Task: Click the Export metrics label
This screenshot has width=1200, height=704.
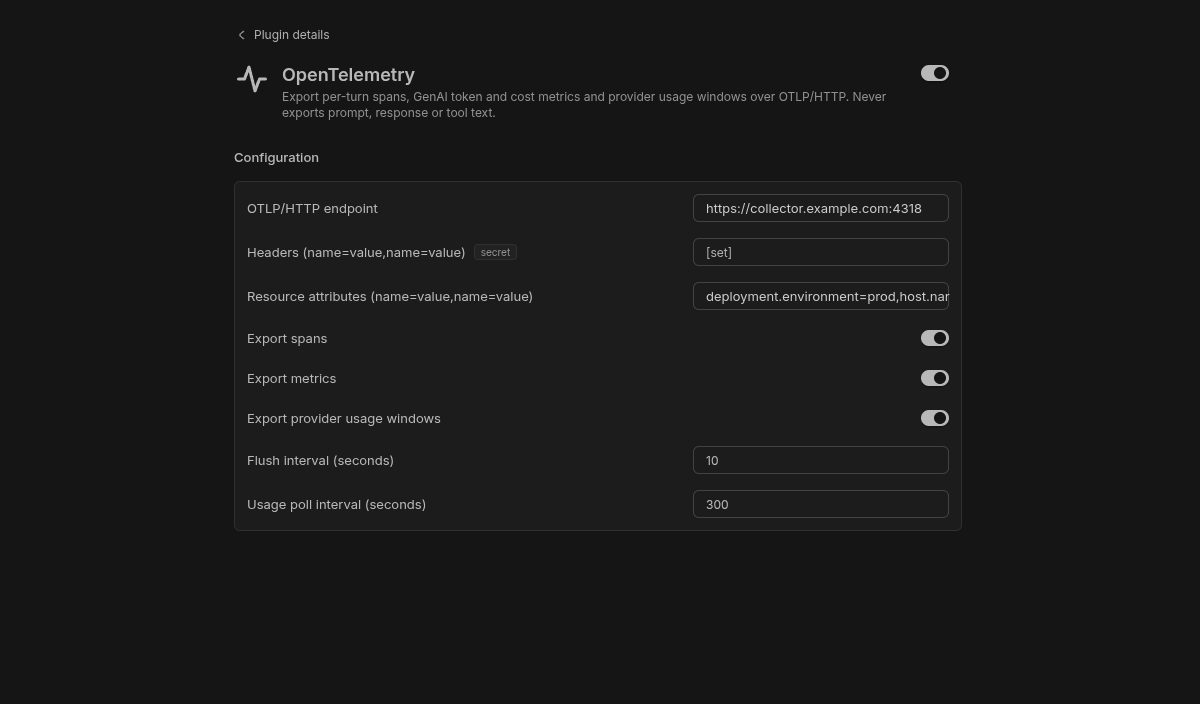Action: pos(291,378)
